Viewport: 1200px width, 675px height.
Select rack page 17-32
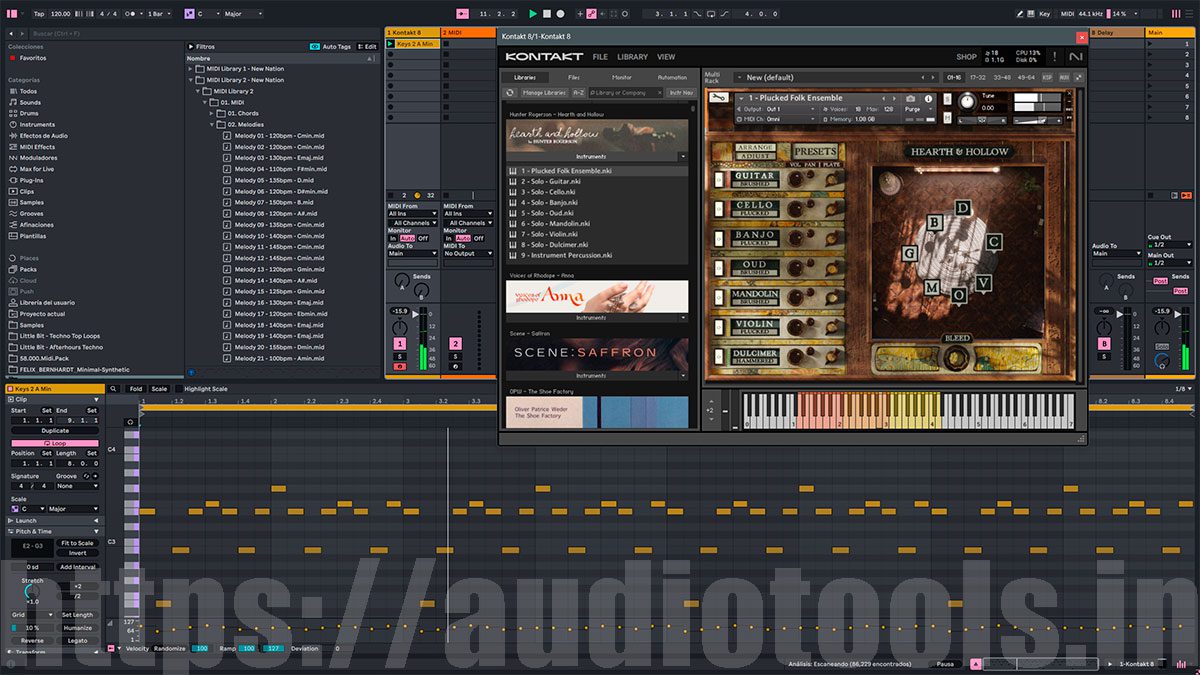[978, 77]
